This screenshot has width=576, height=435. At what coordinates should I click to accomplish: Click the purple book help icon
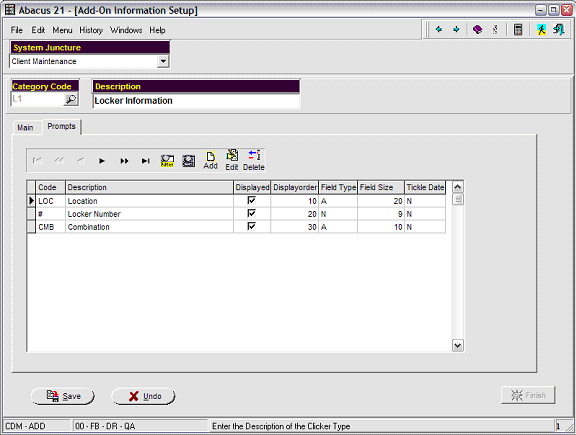[477, 29]
